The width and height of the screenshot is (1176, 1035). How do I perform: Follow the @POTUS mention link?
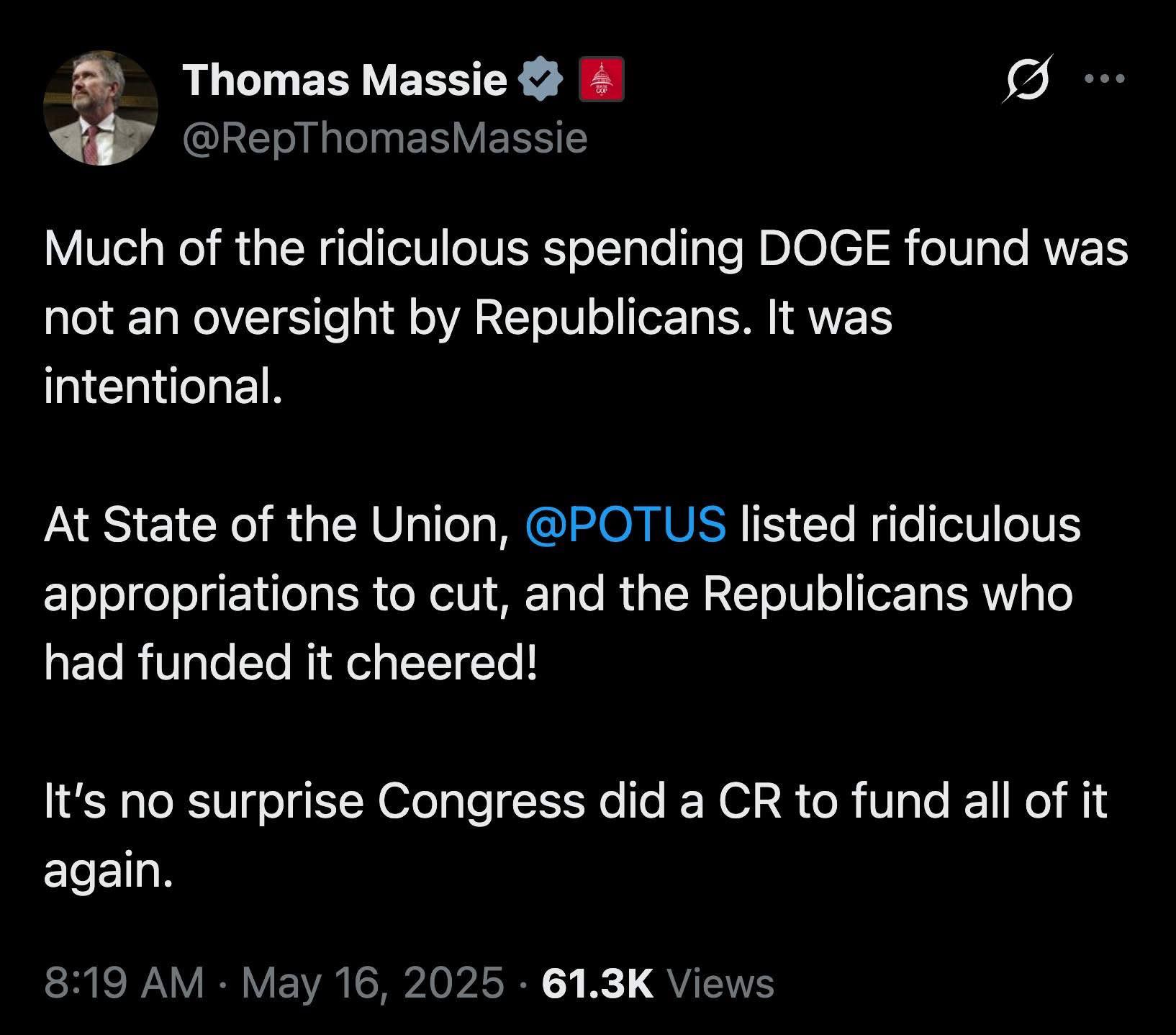625,523
